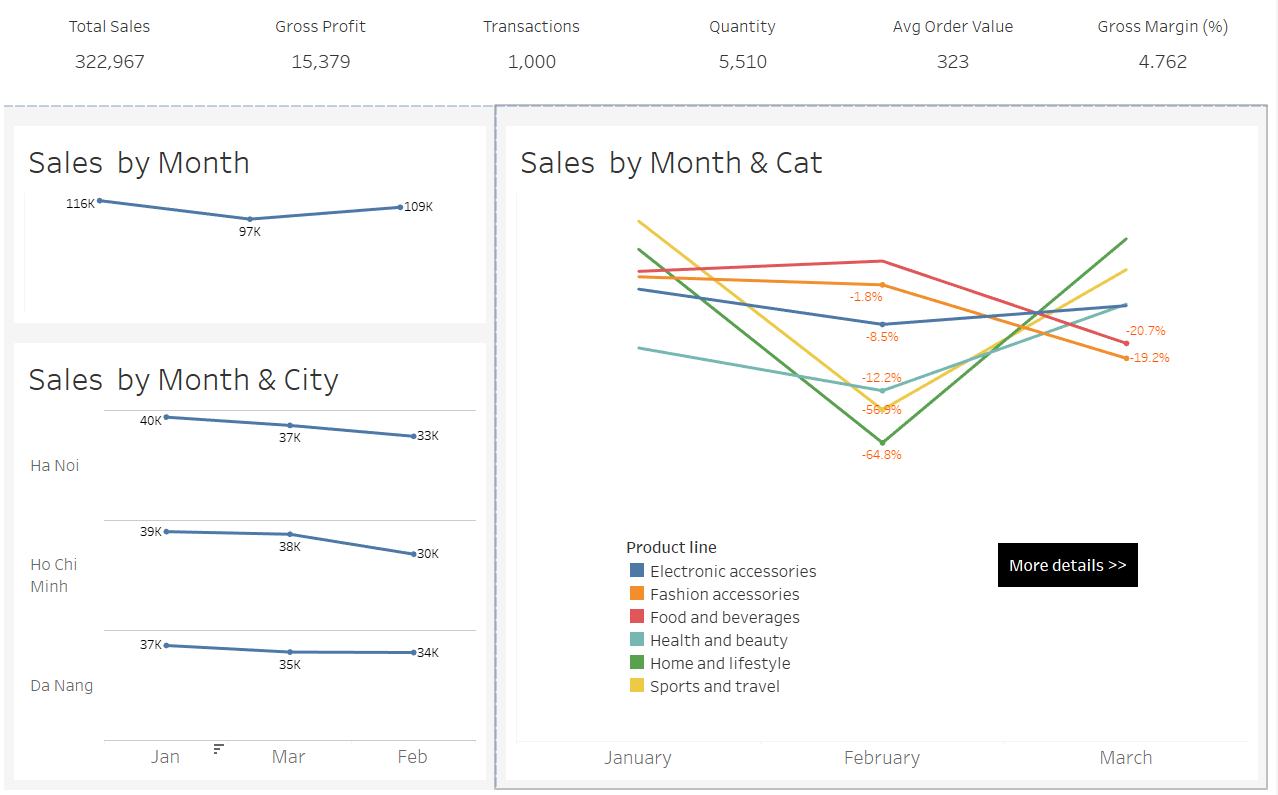Click the 116K point on Sales by Month line
This screenshot has width=1278, height=795.
[100, 201]
